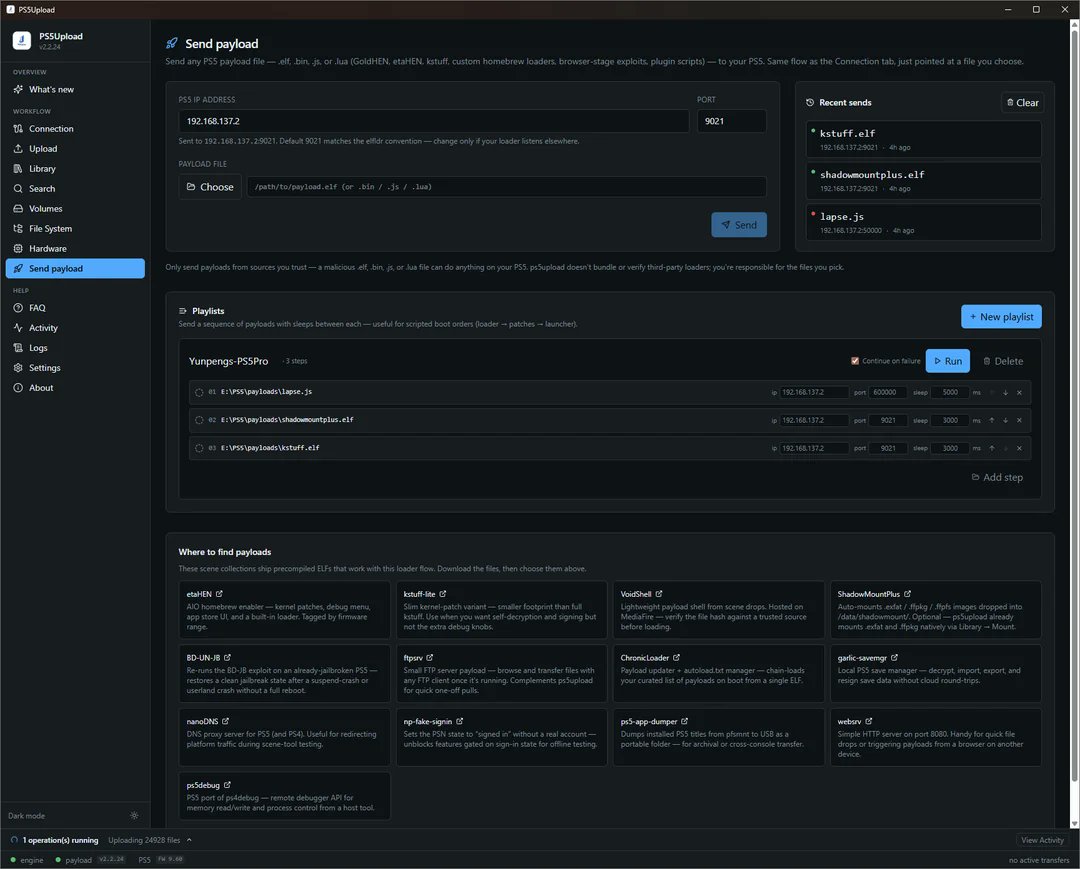
Task: Click the Choose payload file button
Action: pyautogui.click(x=210, y=187)
